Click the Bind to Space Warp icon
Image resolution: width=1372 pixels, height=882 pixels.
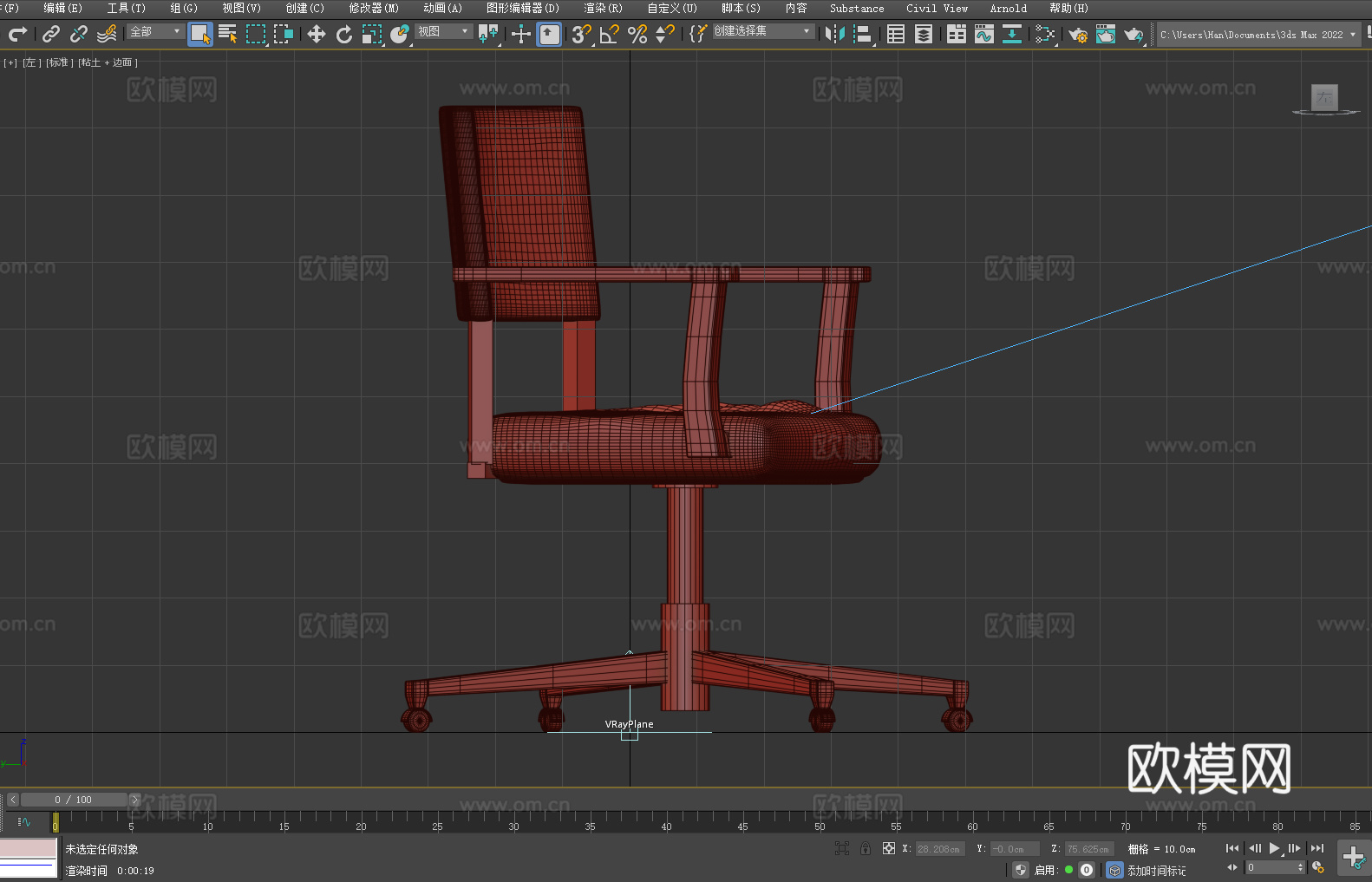pyautogui.click(x=107, y=34)
